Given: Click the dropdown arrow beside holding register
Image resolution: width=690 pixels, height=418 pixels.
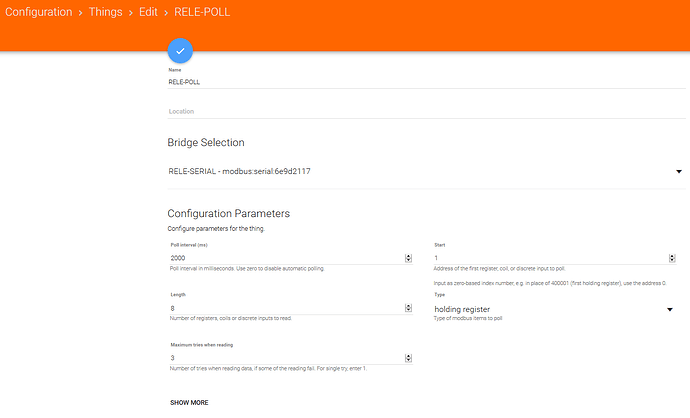Looking at the screenshot, I should coord(669,310).
